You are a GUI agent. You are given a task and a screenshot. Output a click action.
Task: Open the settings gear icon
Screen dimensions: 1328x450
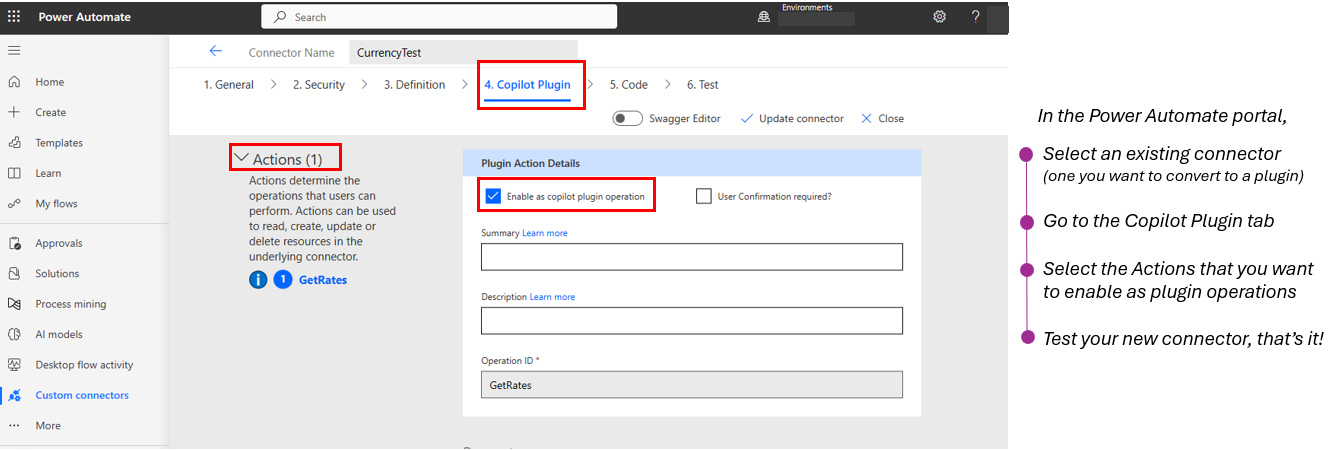click(x=939, y=17)
